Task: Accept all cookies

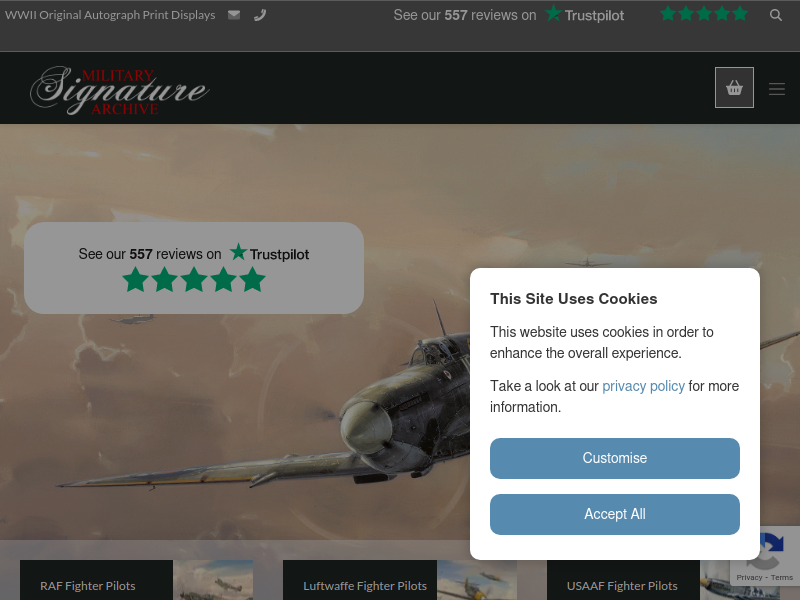Action: (x=615, y=514)
